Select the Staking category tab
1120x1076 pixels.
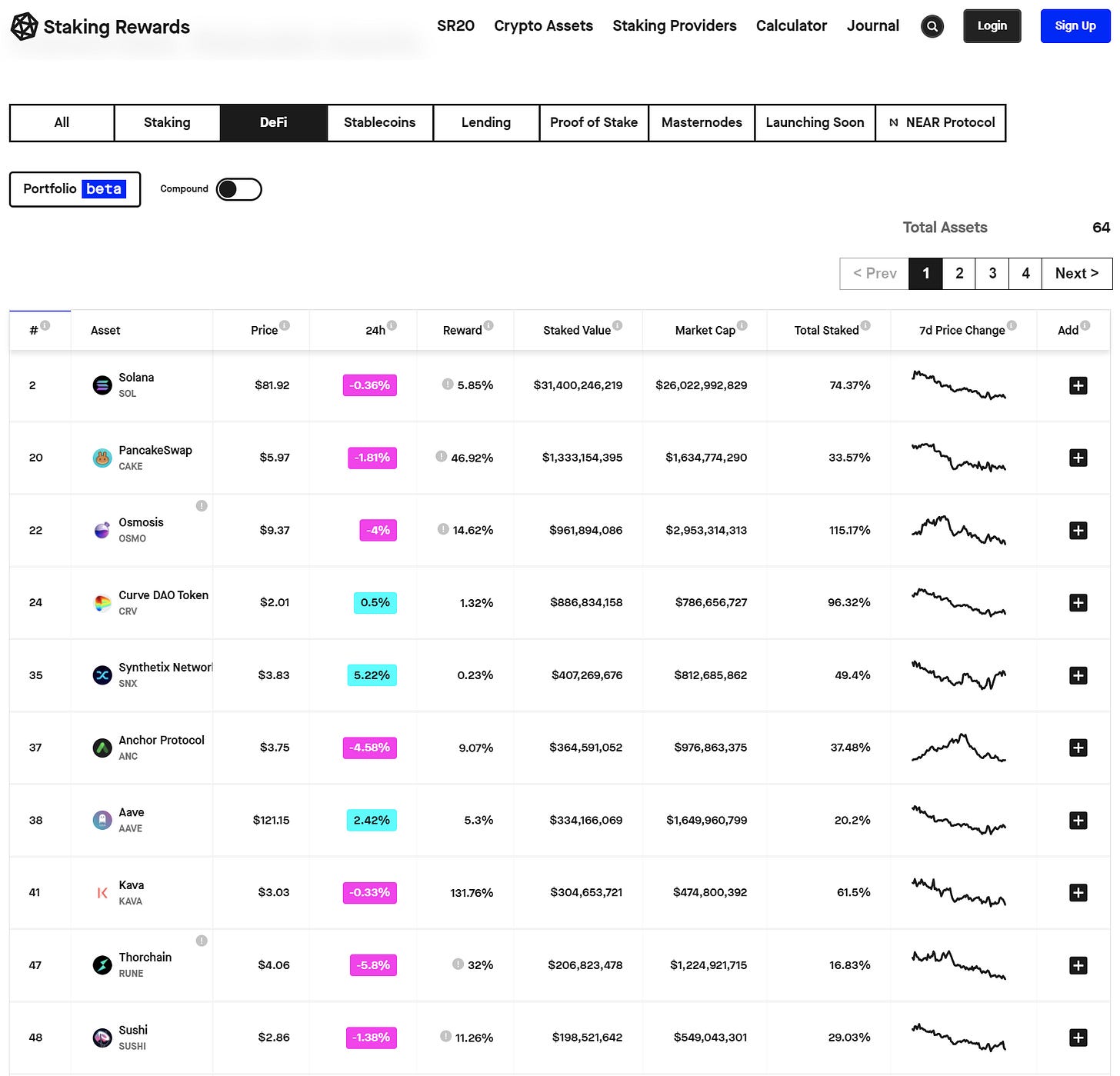(x=167, y=123)
